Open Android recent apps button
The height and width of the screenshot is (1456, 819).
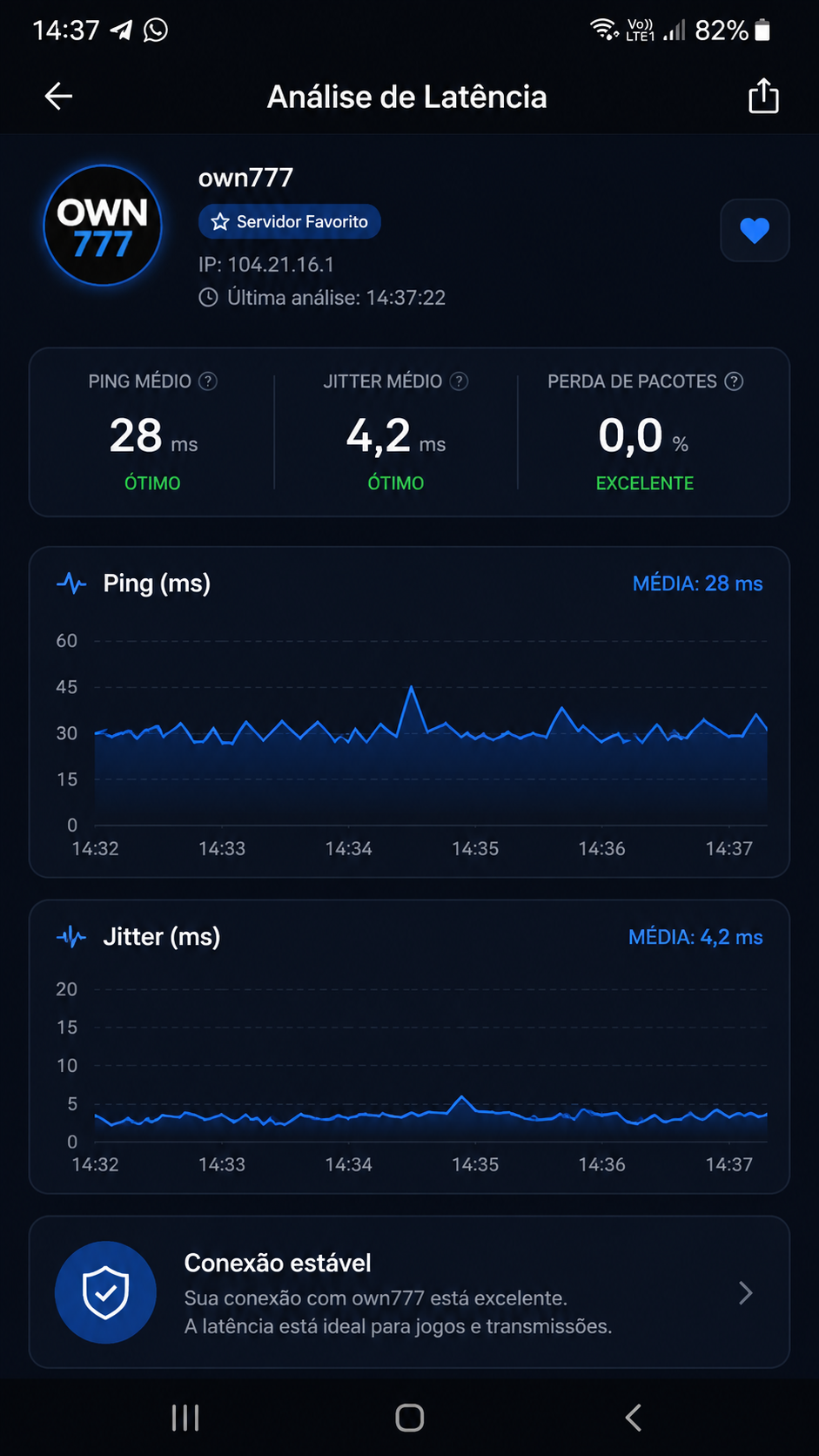tap(185, 1418)
